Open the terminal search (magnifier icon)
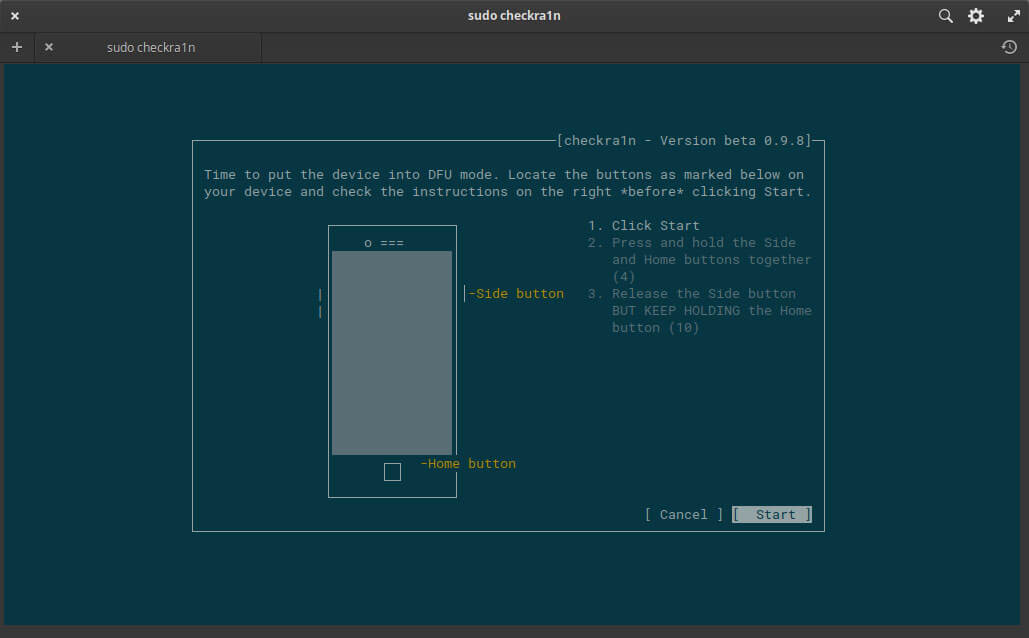This screenshot has width=1029, height=638. pyautogui.click(x=945, y=16)
